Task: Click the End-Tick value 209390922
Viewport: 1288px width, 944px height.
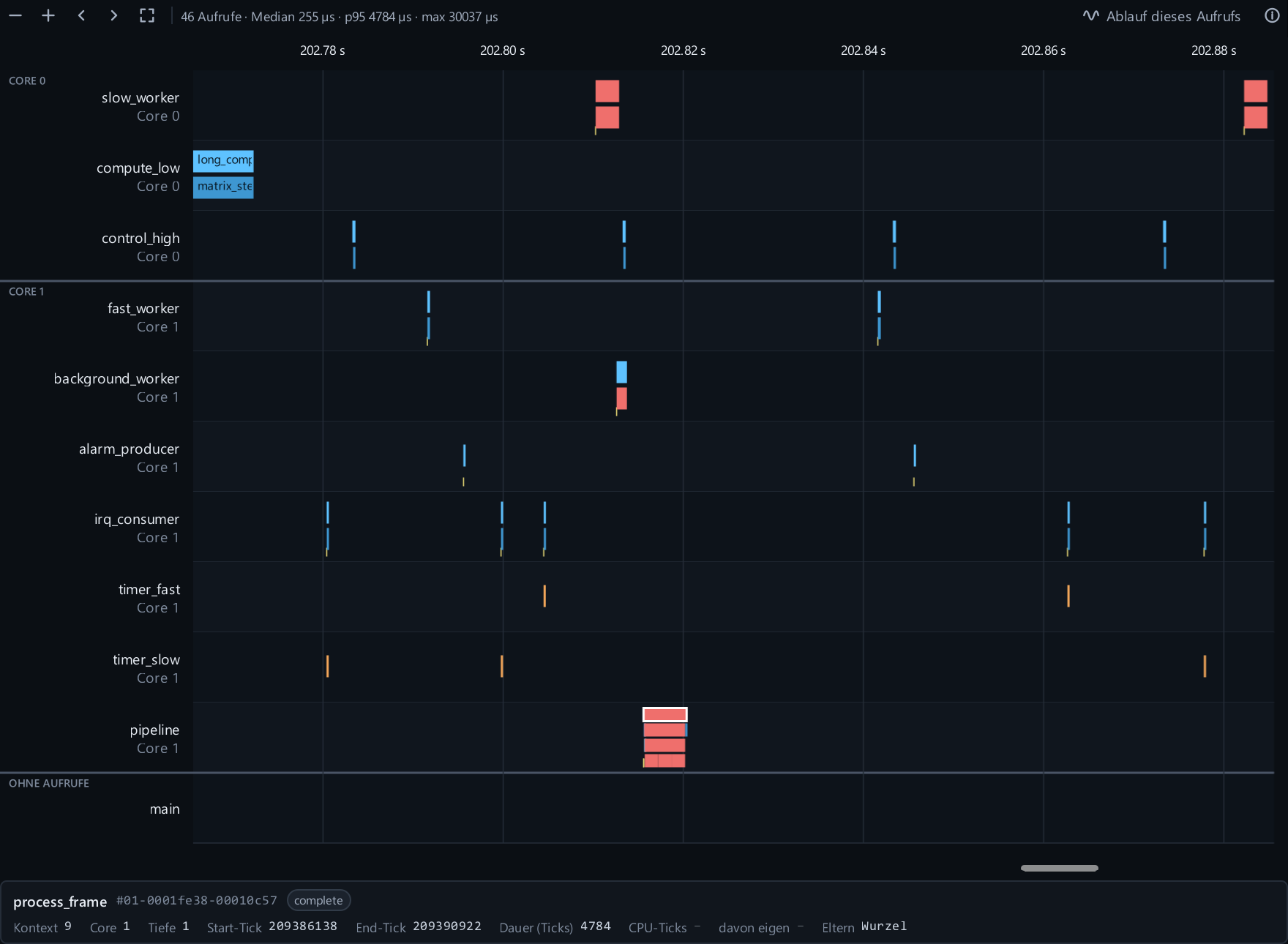Action: [x=447, y=926]
